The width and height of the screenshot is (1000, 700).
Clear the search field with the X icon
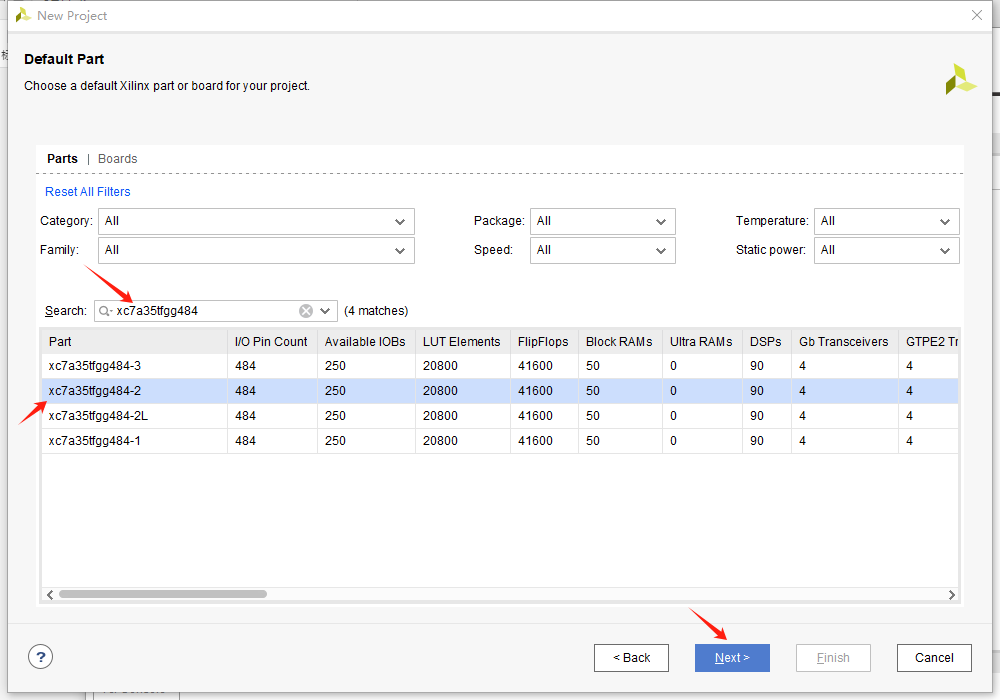click(306, 311)
